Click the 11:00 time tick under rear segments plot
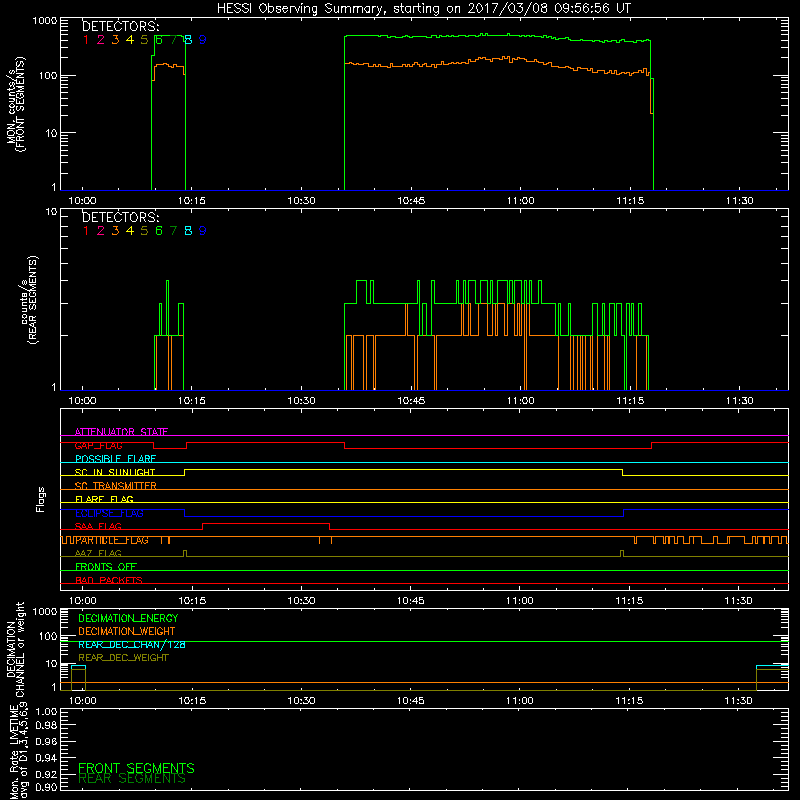The height and width of the screenshot is (800, 800). [520, 401]
